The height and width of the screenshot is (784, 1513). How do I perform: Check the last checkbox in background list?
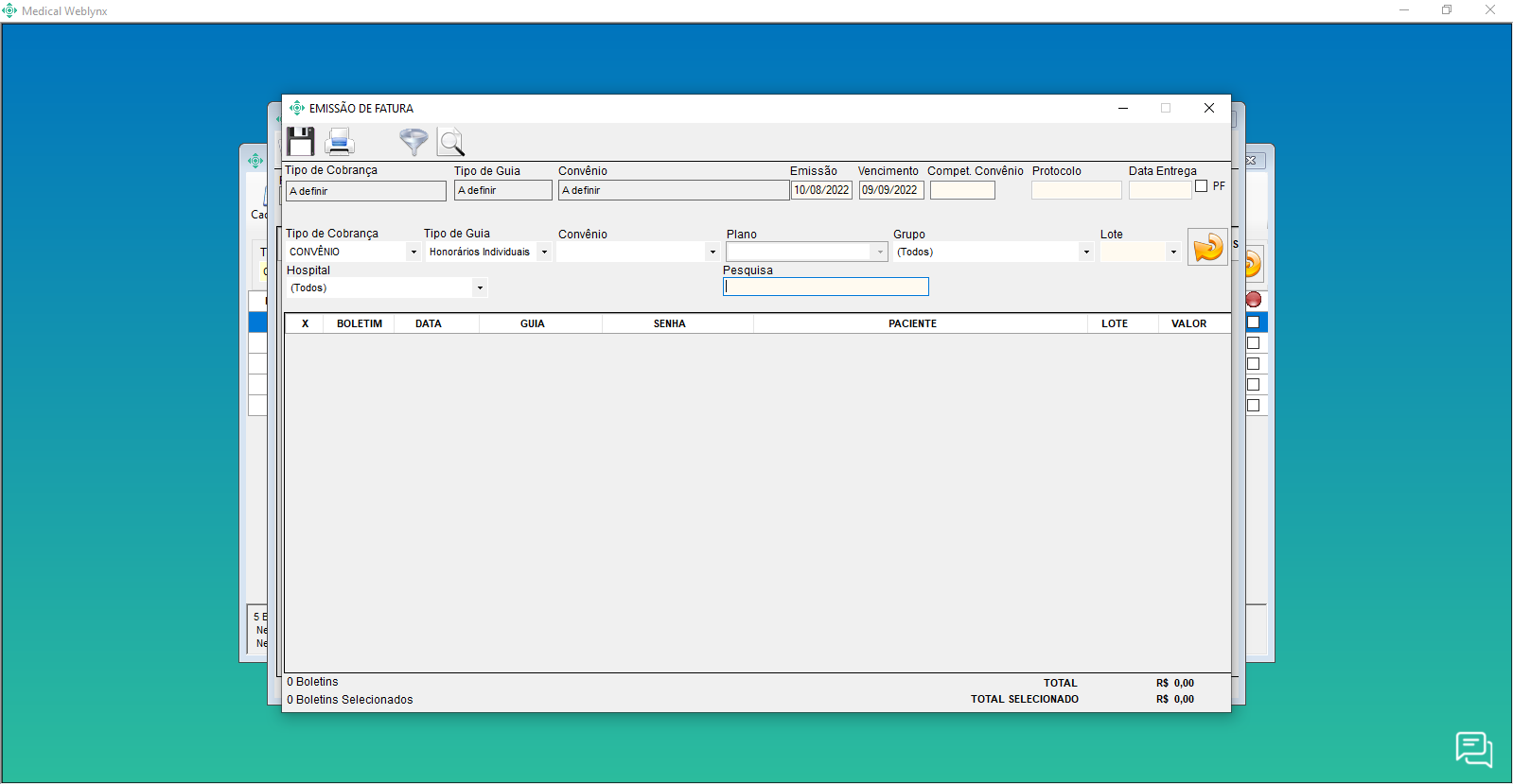(1254, 406)
